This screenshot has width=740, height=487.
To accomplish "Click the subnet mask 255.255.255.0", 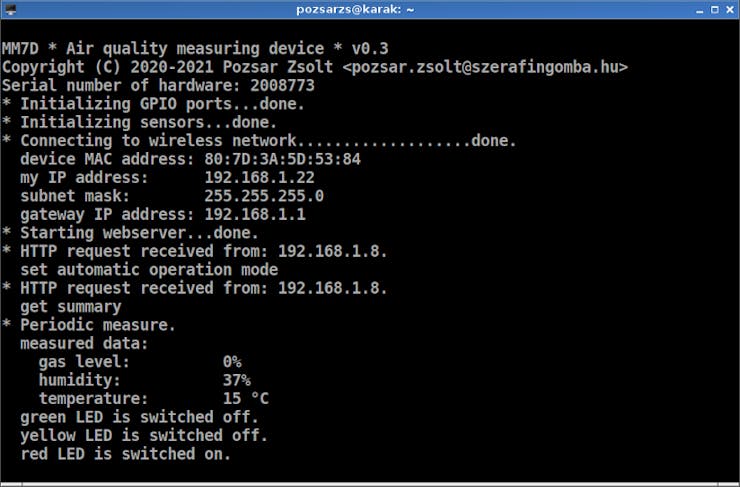I will pos(263,196).
